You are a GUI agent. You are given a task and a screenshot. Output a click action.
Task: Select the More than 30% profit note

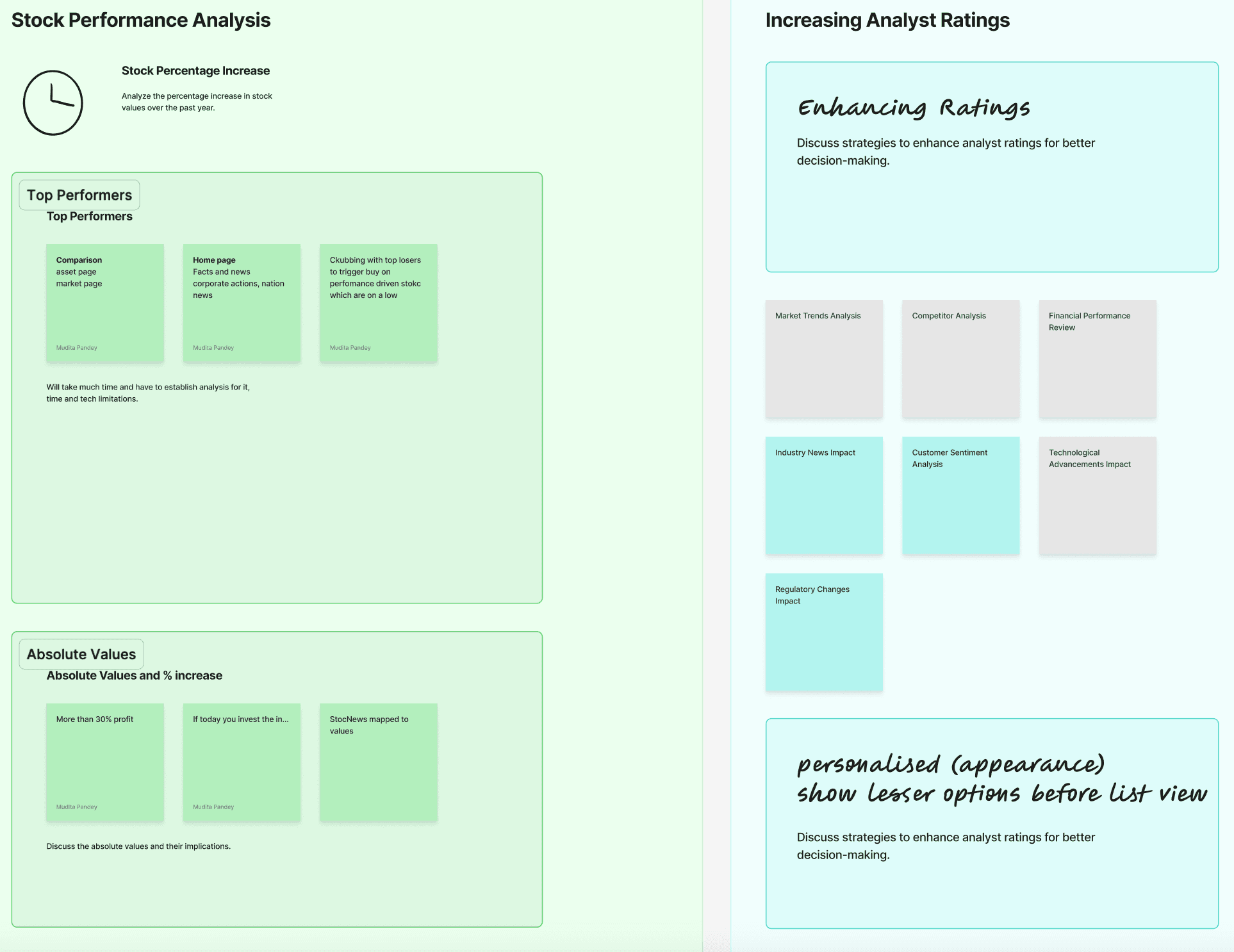[104, 762]
